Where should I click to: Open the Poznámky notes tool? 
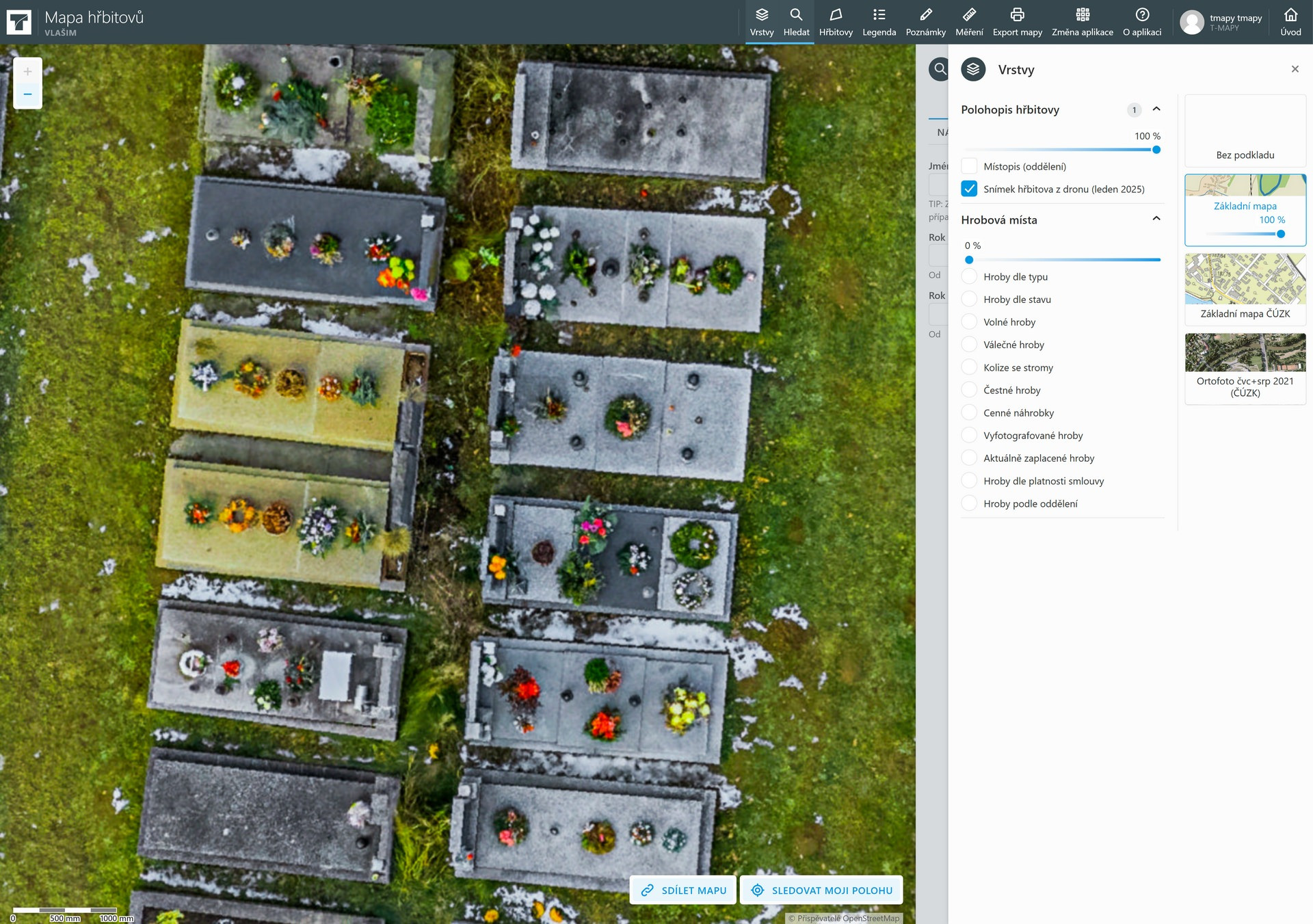point(925,22)
